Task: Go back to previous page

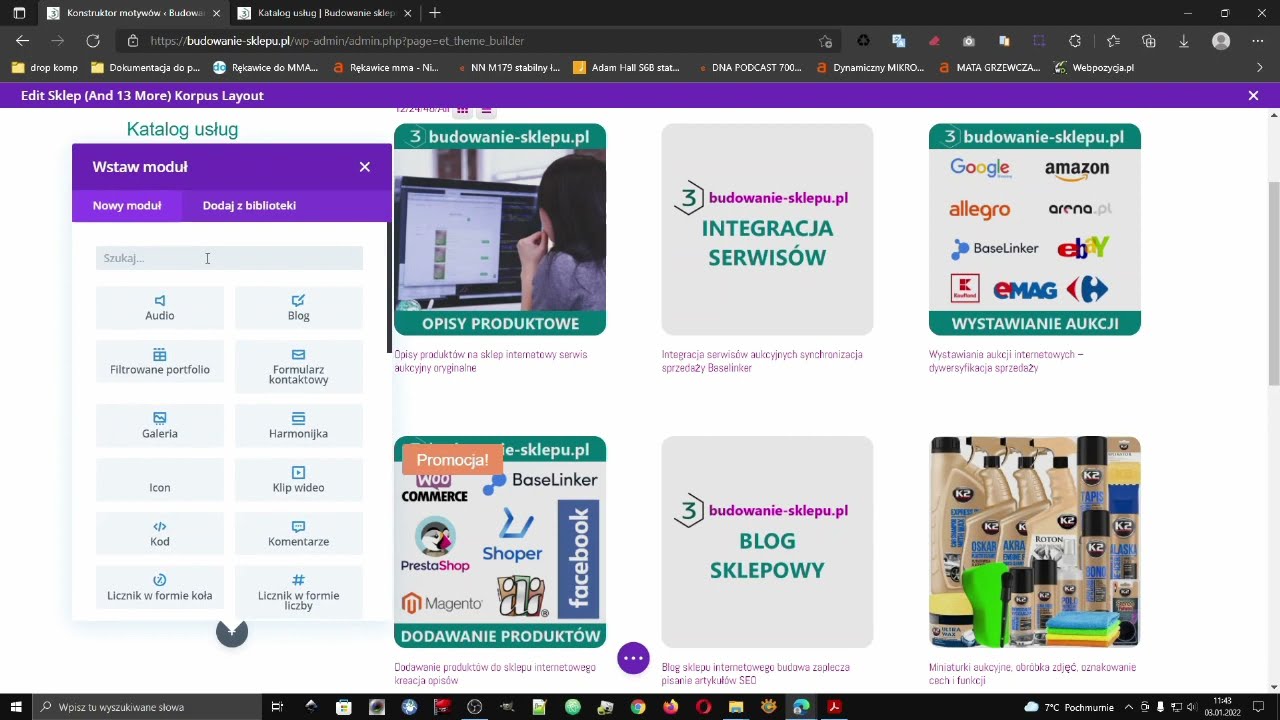Action: (x=22, y=41)
